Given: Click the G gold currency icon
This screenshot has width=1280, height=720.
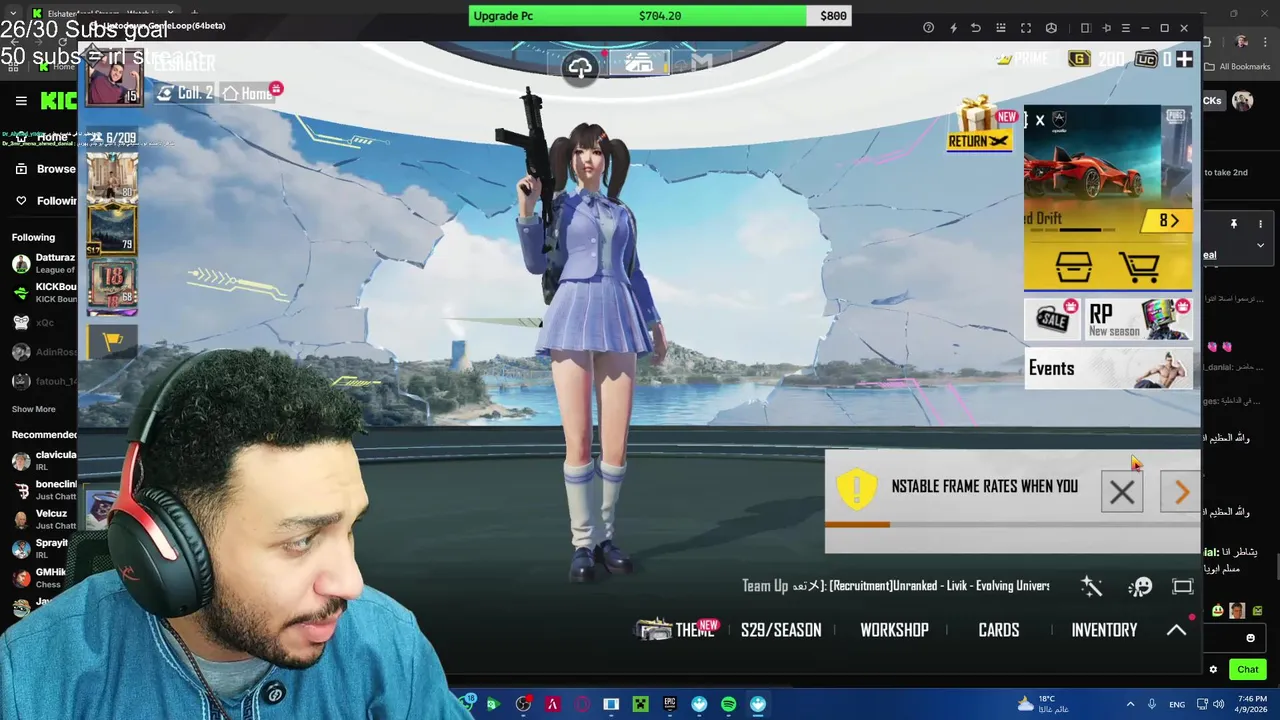Looking at the screenshot, I should pos(1079,59).
